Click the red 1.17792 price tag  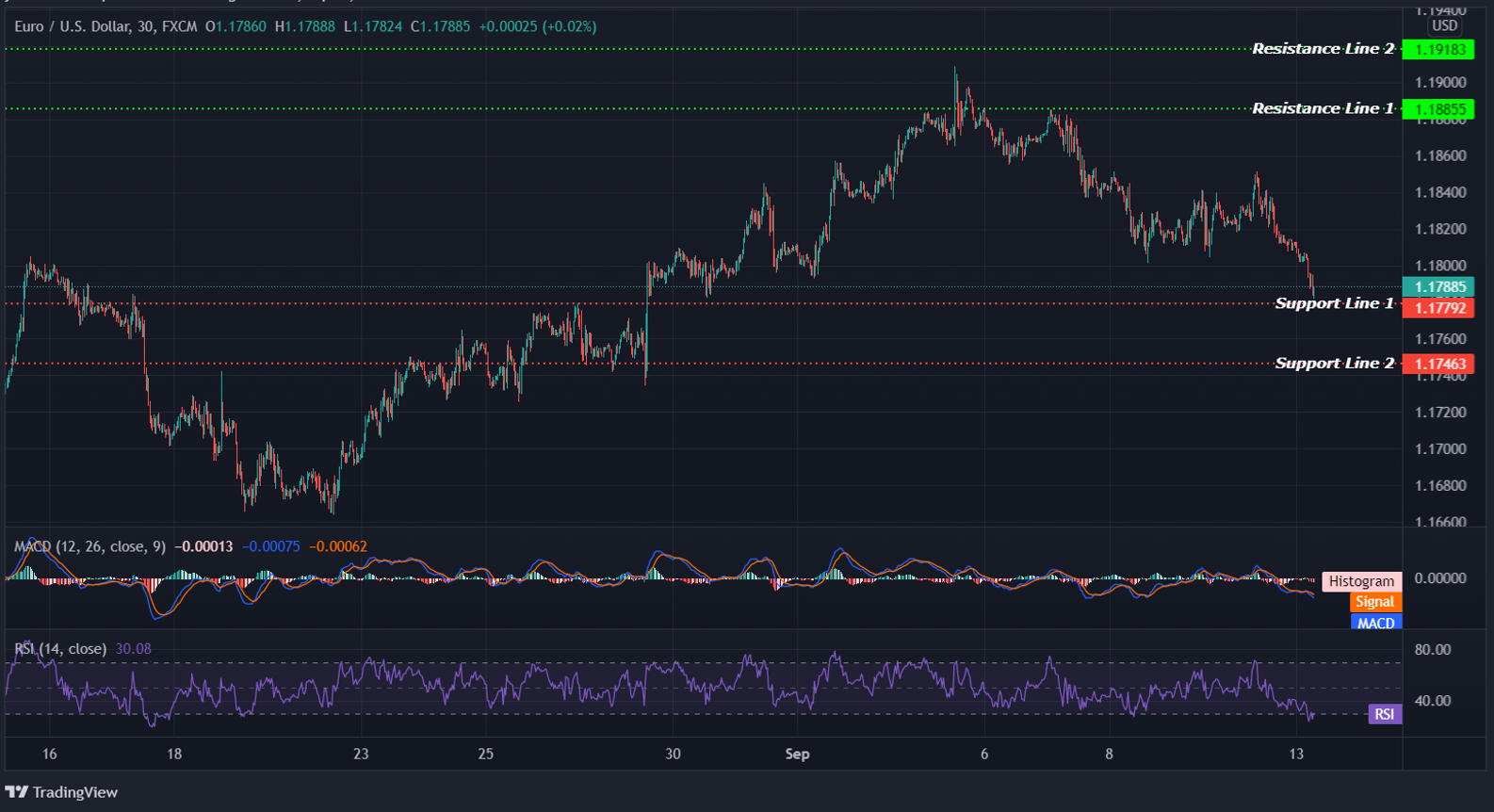coord(1438,308)
